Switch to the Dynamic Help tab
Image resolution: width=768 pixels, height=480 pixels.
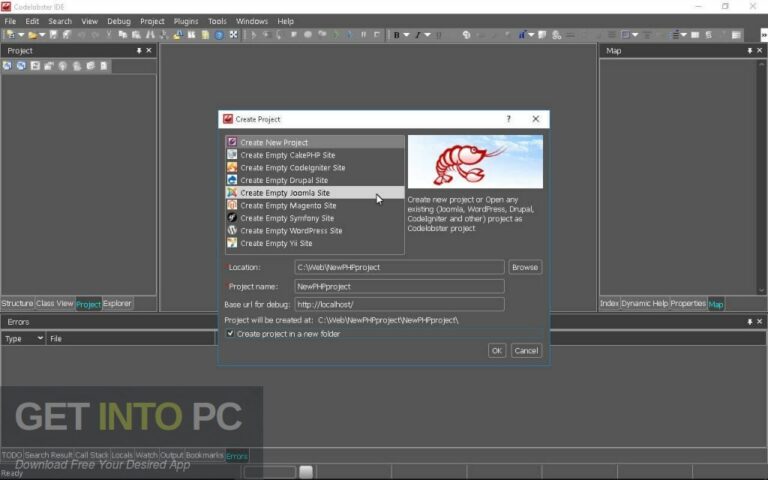click(645, 304)
